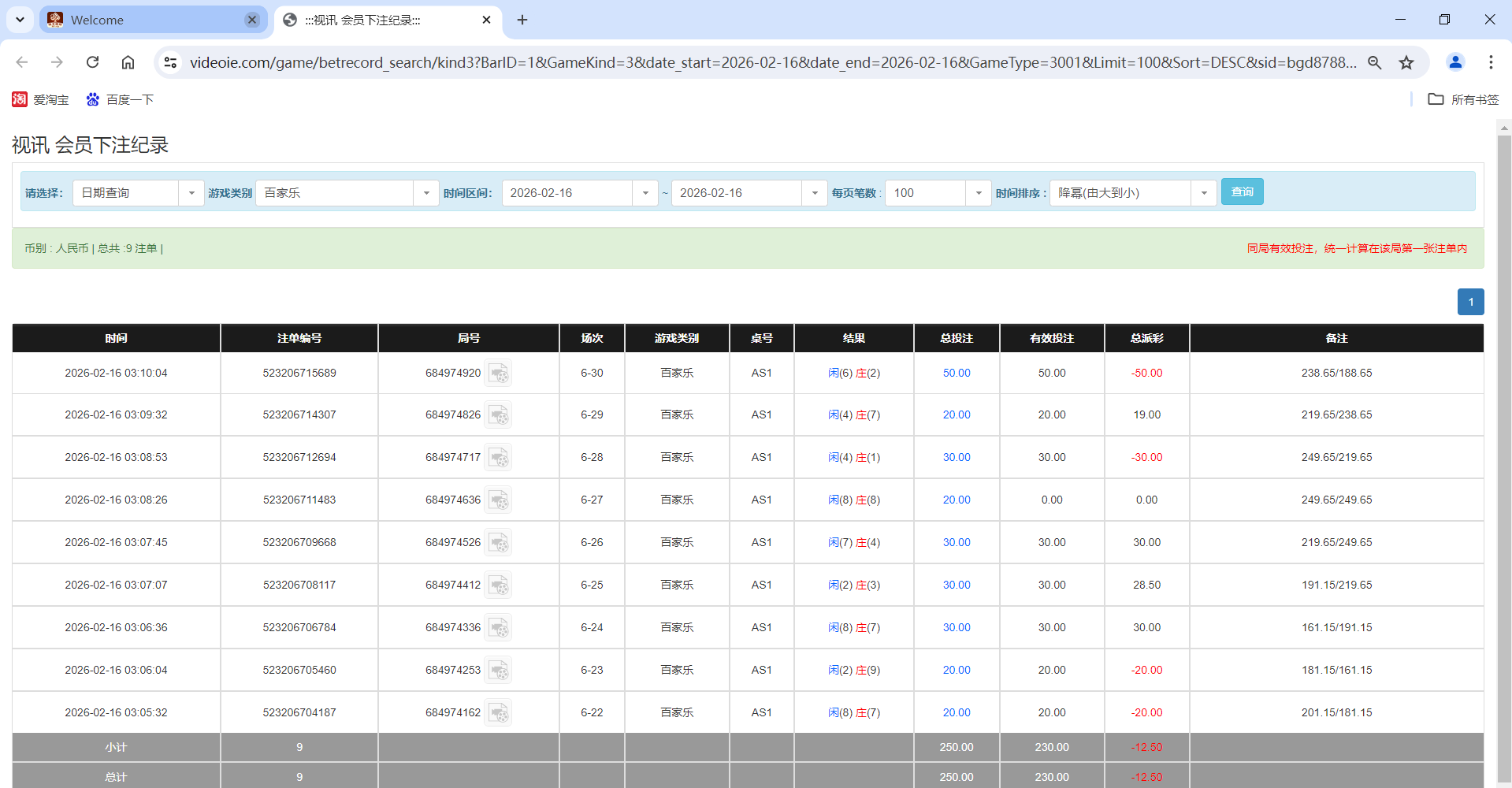Click the zoom magnifier icon in address bar

[x=1374, y=62]
